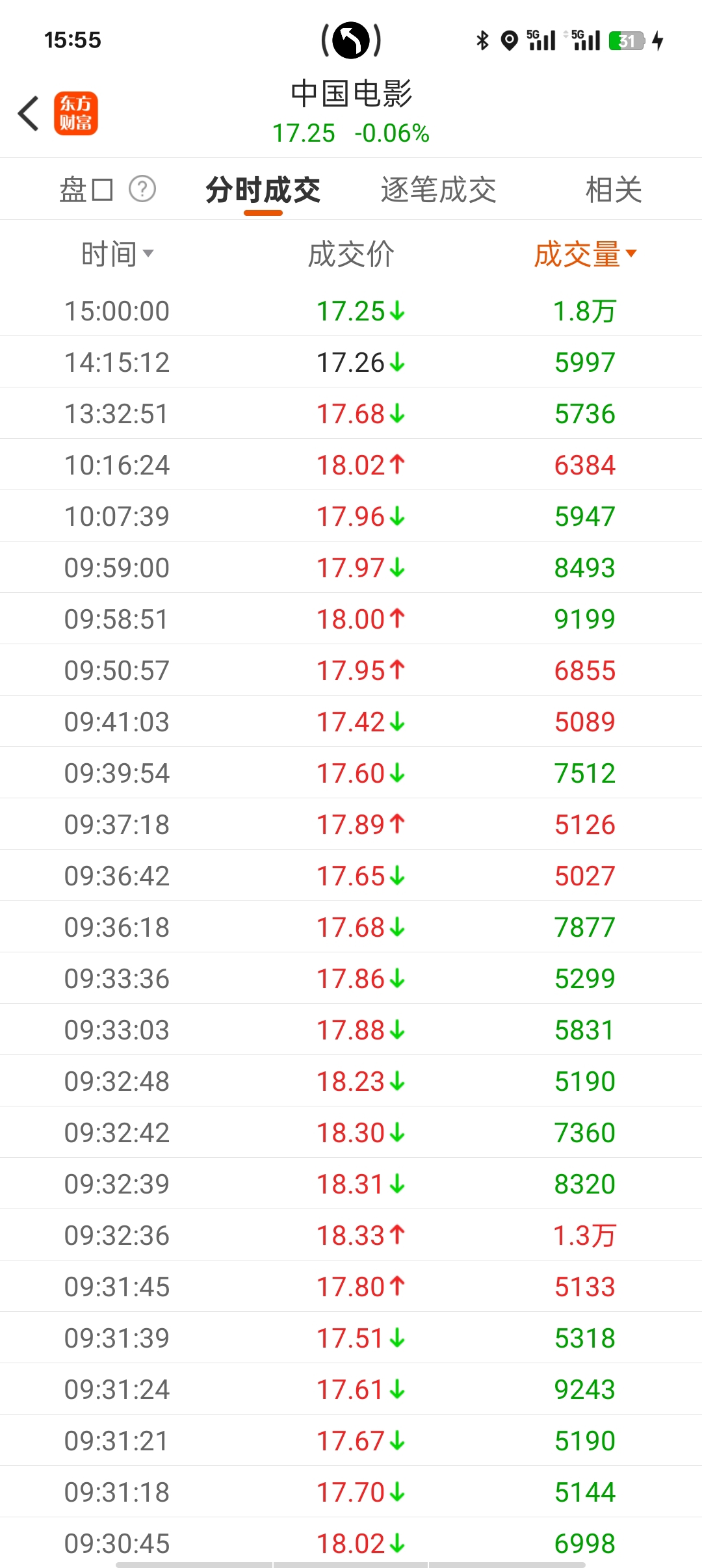
Task: Switch to 盘口 tab
Action: 86,190
